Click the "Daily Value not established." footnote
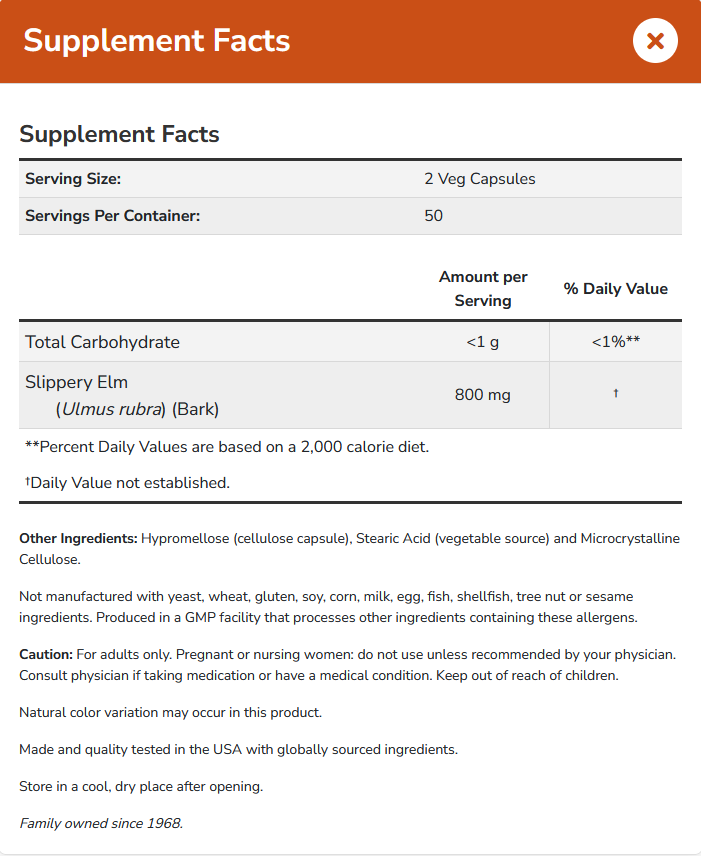The image size is (701, 856). 130,483
